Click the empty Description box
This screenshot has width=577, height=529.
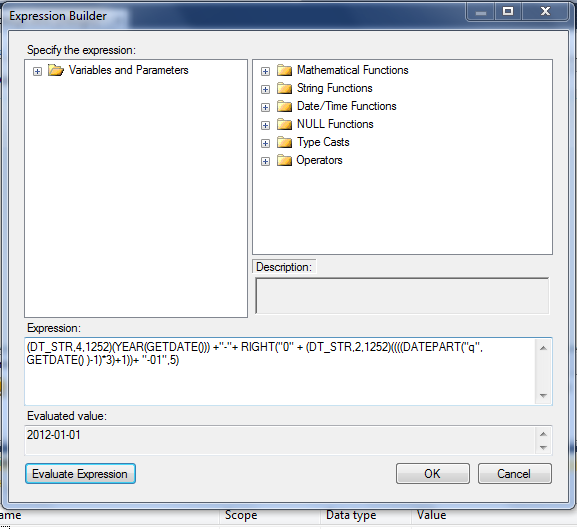[402, 296]
